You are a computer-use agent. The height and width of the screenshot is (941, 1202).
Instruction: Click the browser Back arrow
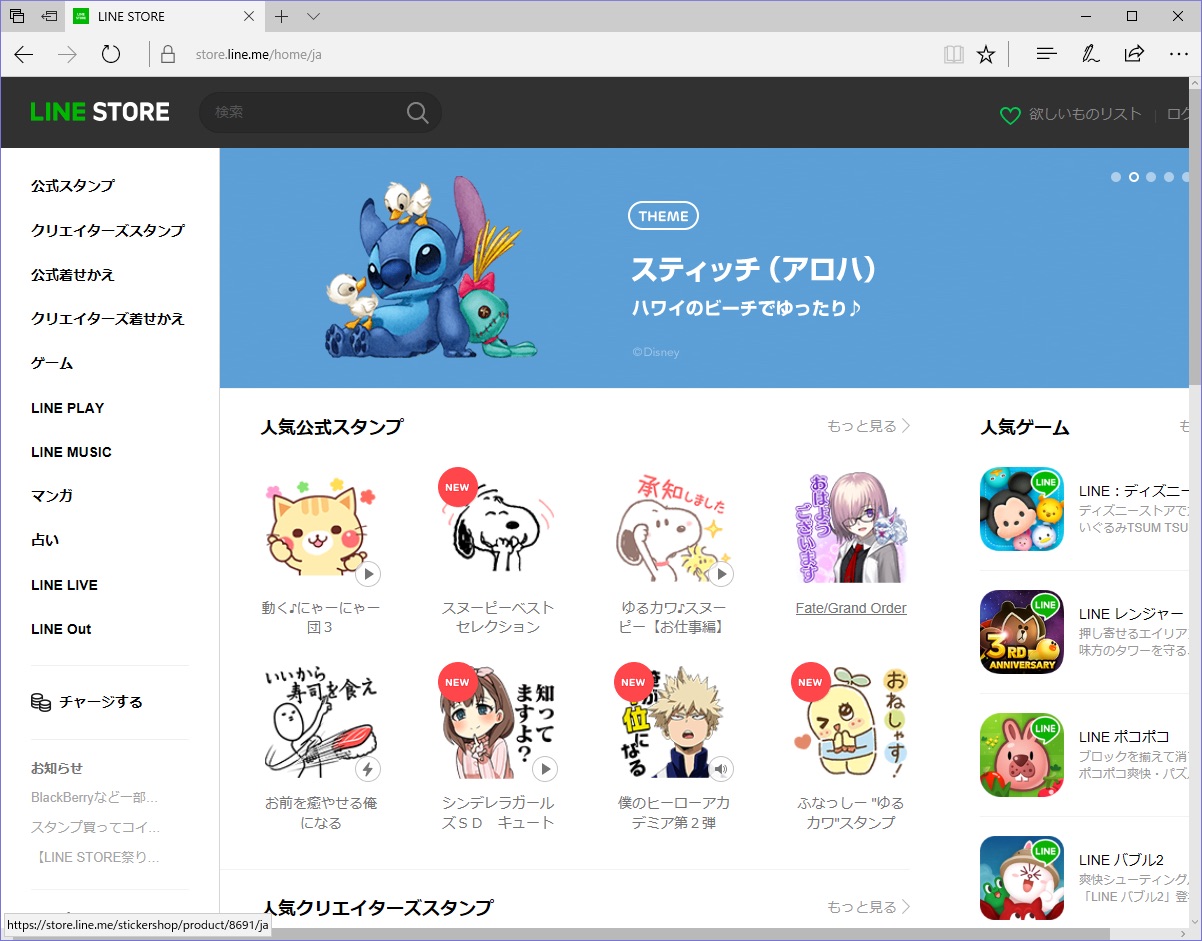(24, 54)
